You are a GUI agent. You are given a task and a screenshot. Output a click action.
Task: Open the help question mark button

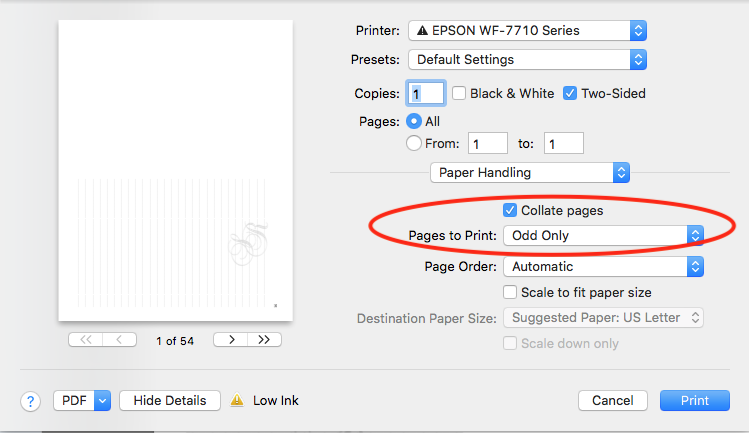(x=30, y=401)
